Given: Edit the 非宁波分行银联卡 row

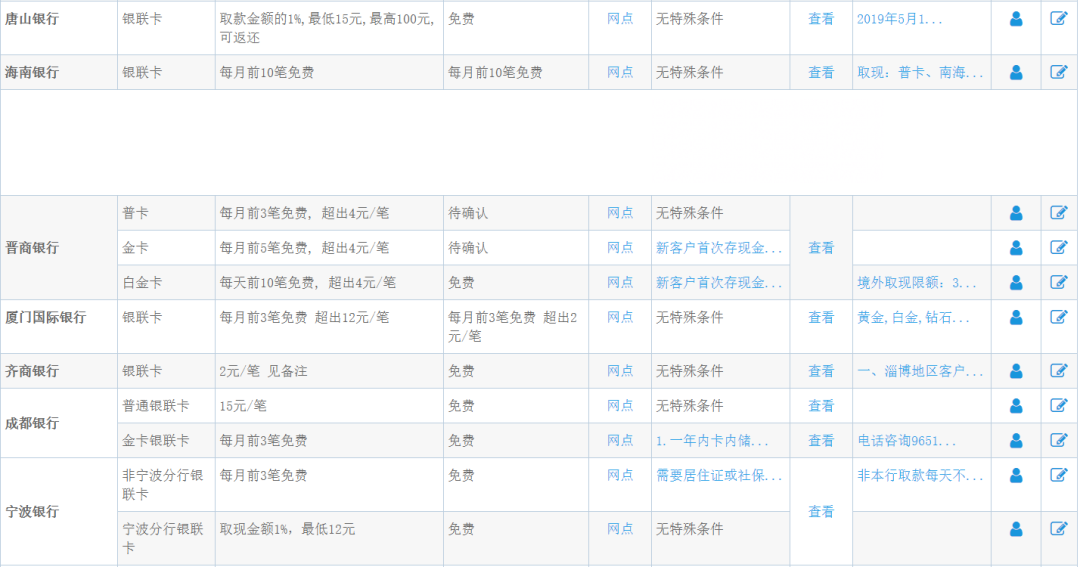Looking at the screenshot, I should pyautogui.click(x=1059, y=475).
